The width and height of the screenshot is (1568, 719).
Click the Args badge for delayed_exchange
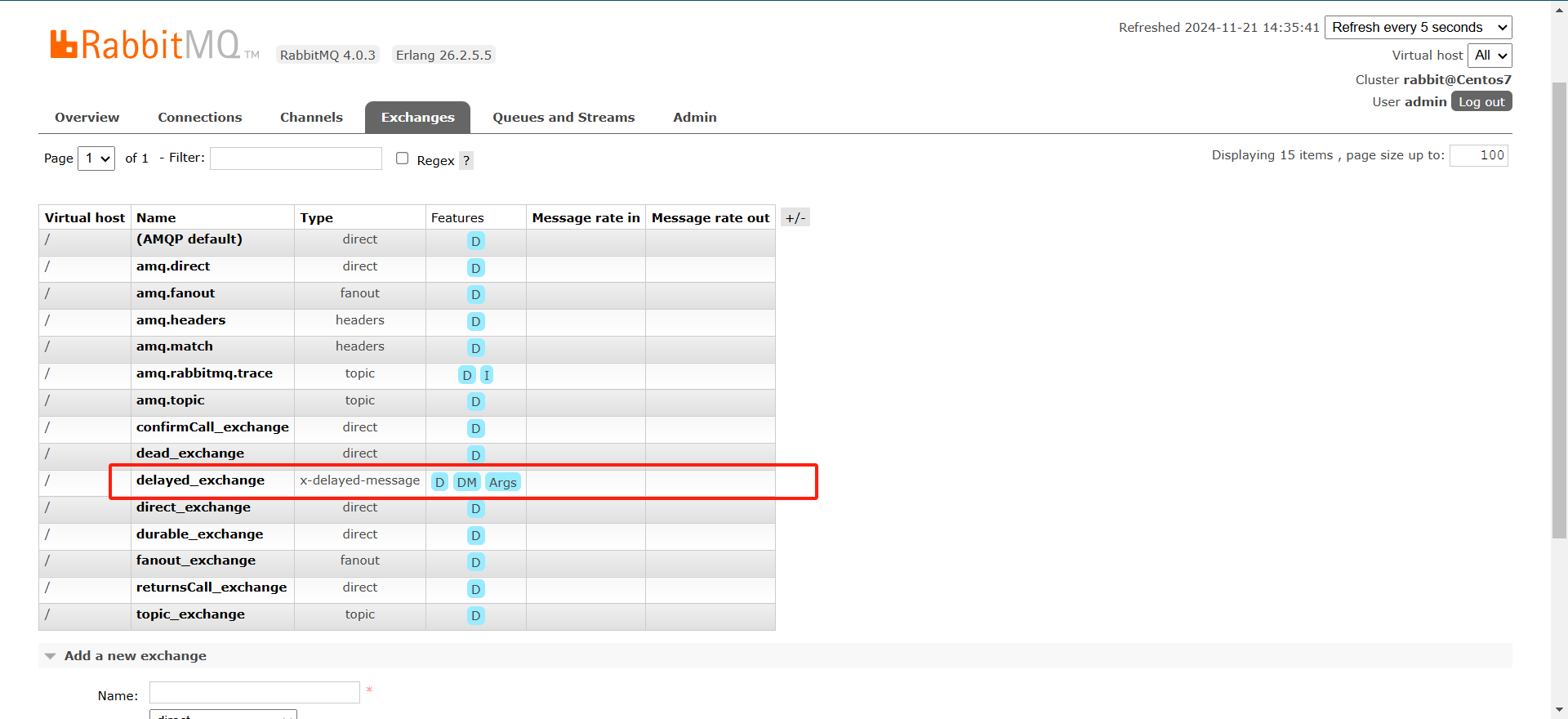coord(503,482)
